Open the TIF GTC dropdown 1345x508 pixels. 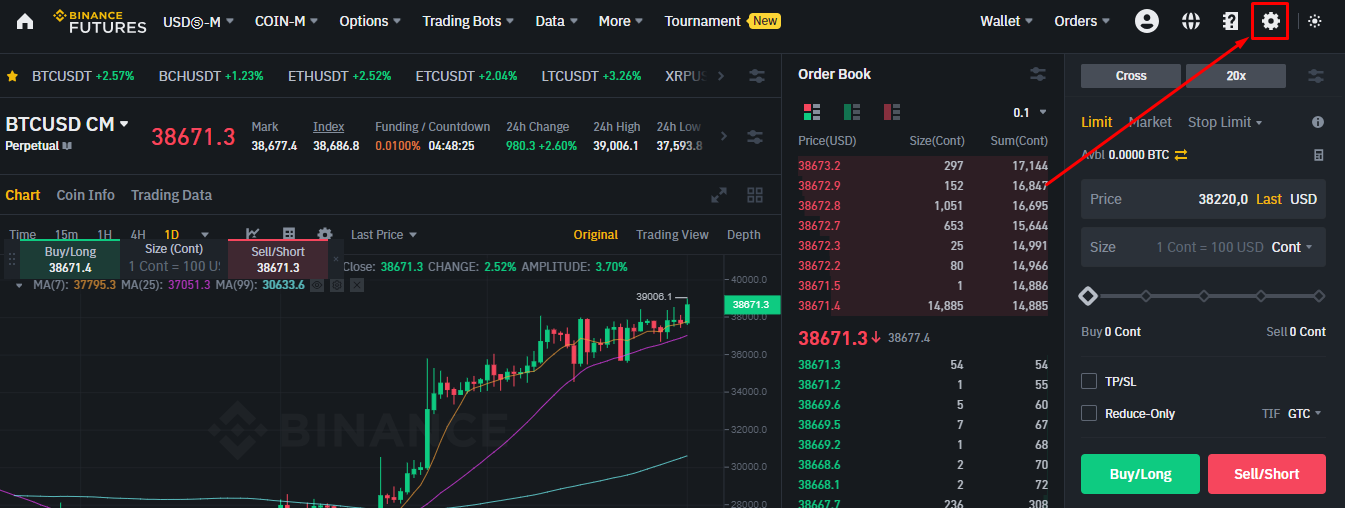(1305, 413)
